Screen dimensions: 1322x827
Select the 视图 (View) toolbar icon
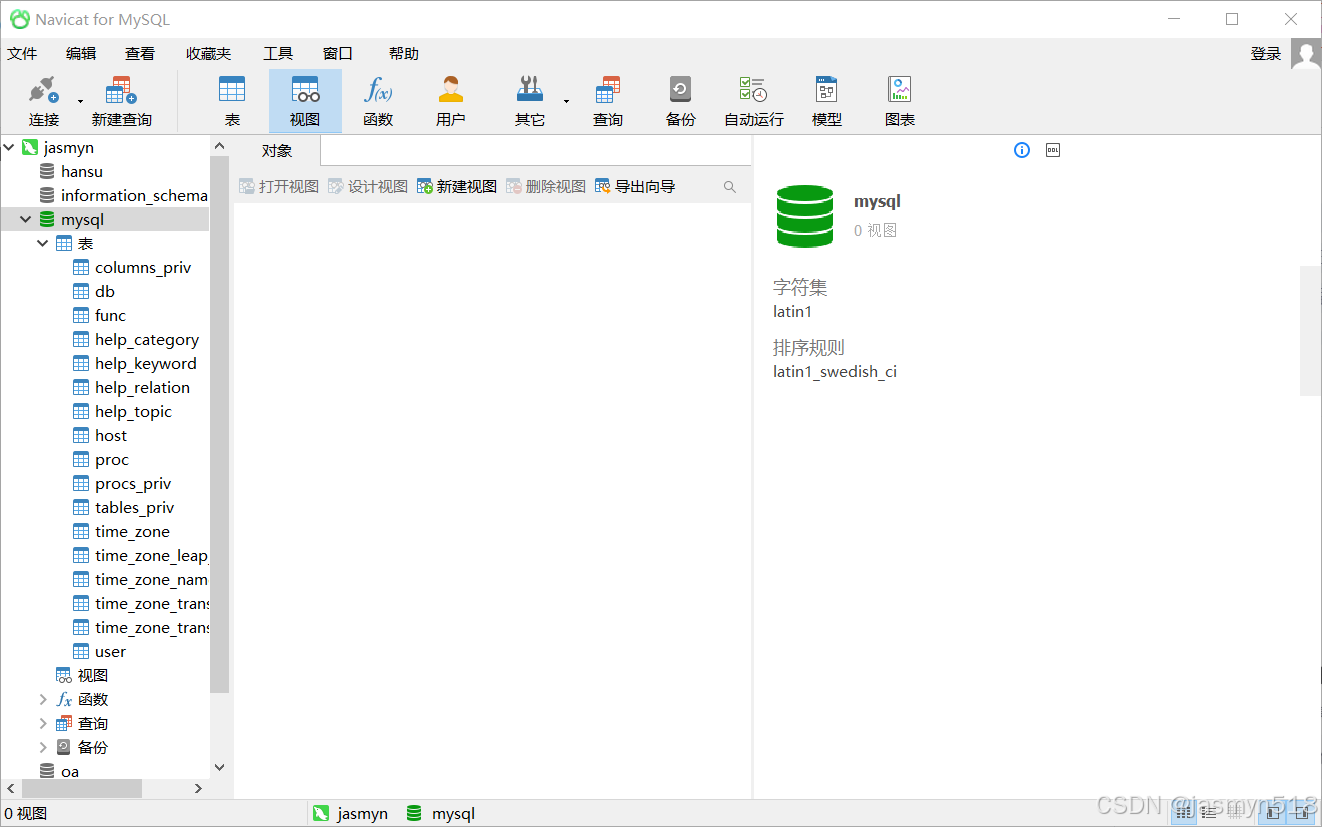[305, 101]
